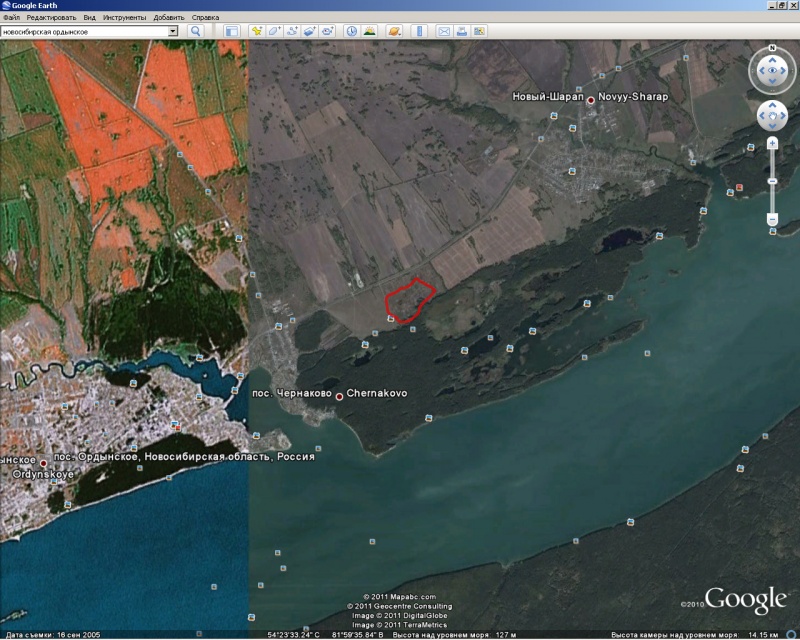Viewport: 800px width, 640px height.
Task: Open the Файл menu
Action: tap(12, 18)
